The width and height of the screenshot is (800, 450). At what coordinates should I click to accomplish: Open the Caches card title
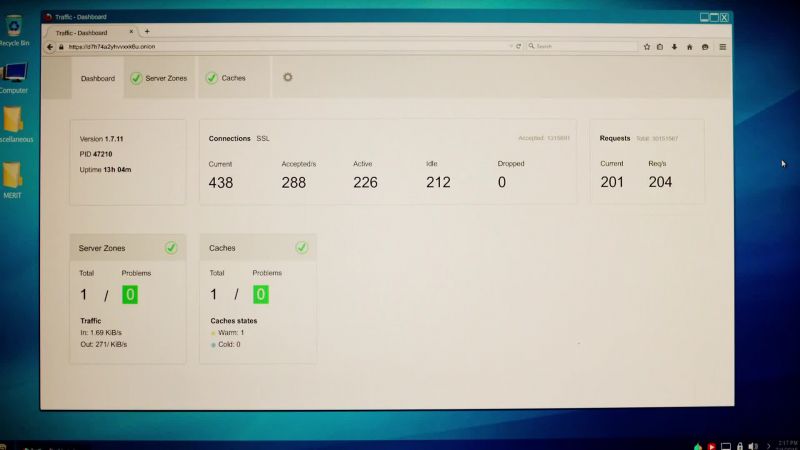pyautogui.click(x=222, y=248)
